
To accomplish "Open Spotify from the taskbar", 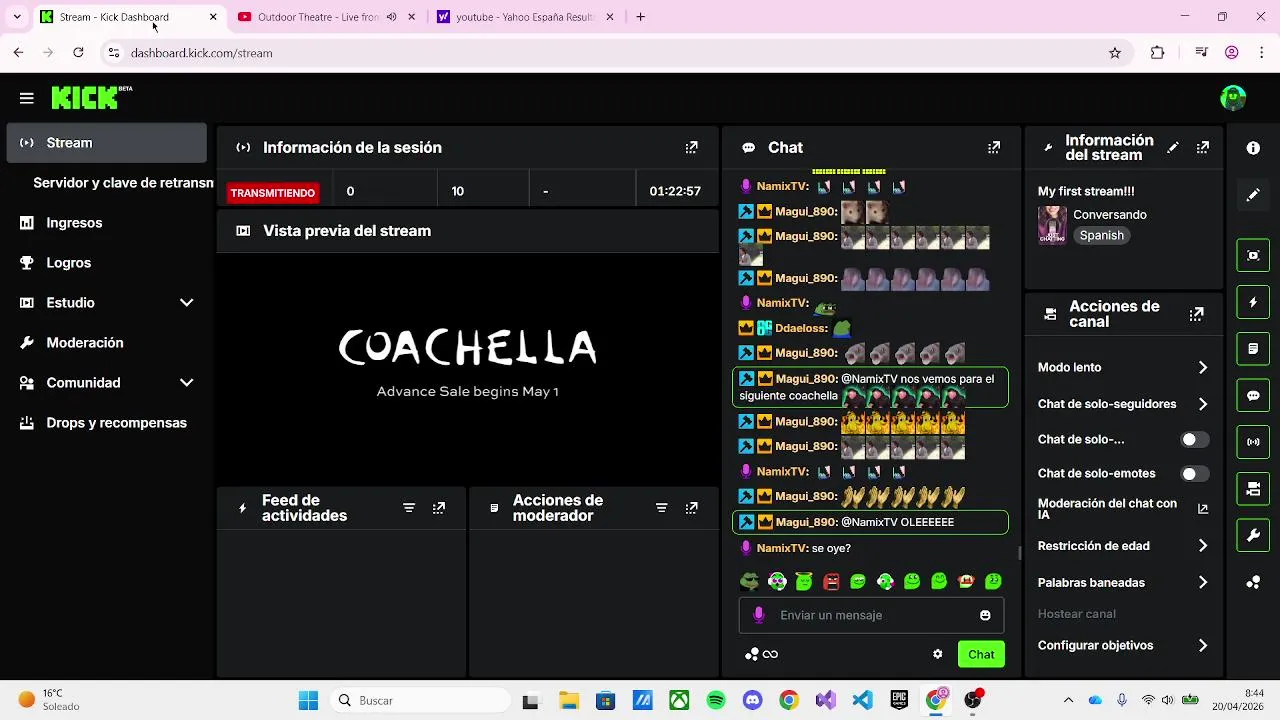I will pos(716,701).
